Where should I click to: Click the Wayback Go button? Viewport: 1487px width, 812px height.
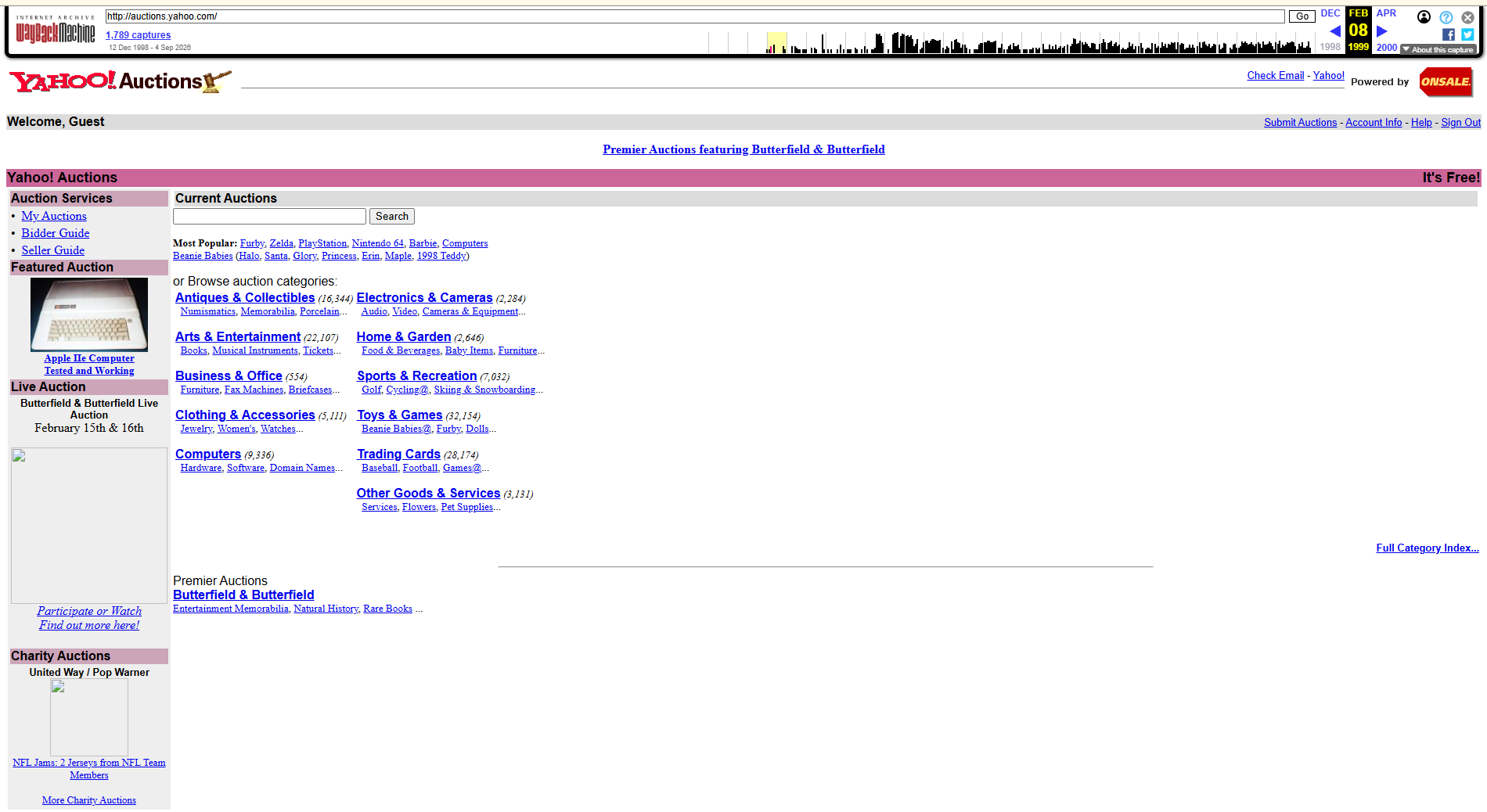(1302, 16)
